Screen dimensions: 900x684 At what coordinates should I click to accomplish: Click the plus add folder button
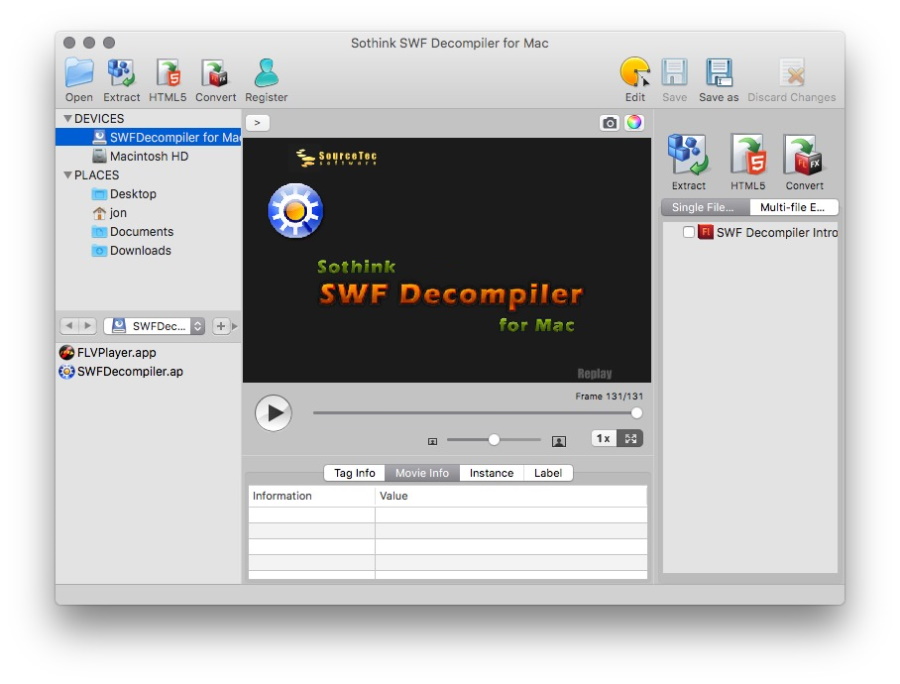pos(220,326)
